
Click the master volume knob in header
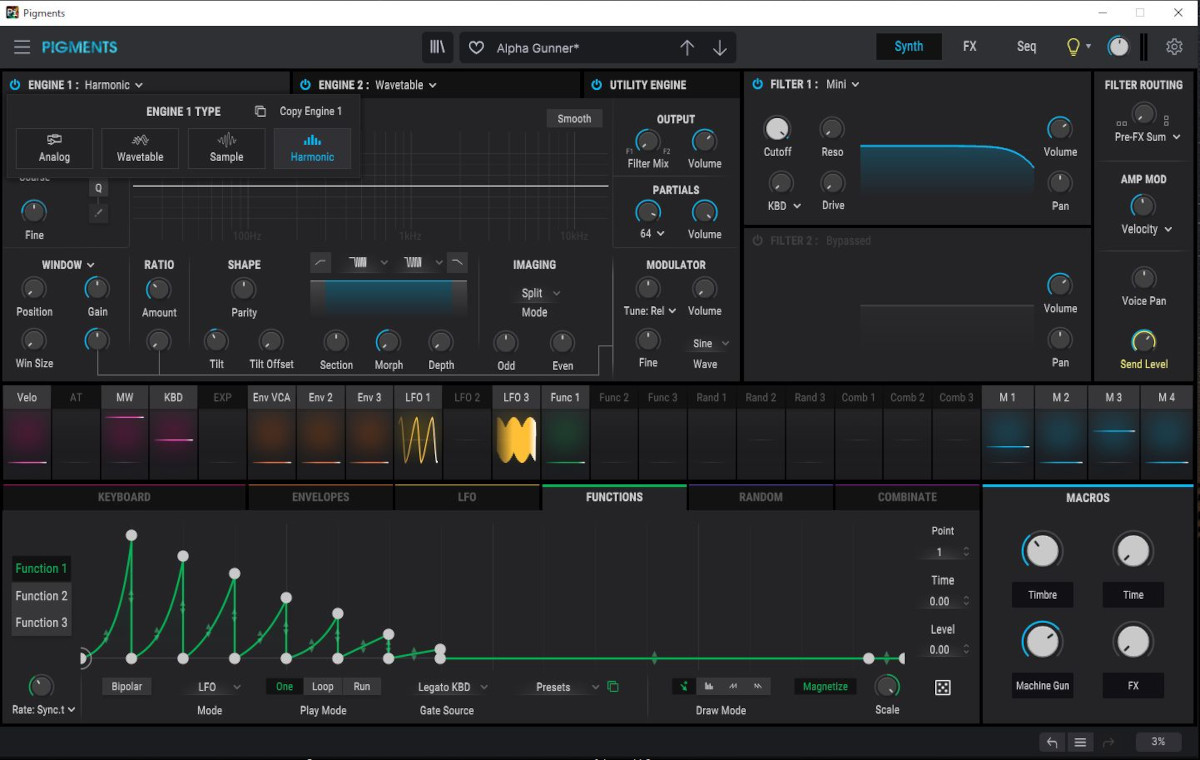[1118, 47]
